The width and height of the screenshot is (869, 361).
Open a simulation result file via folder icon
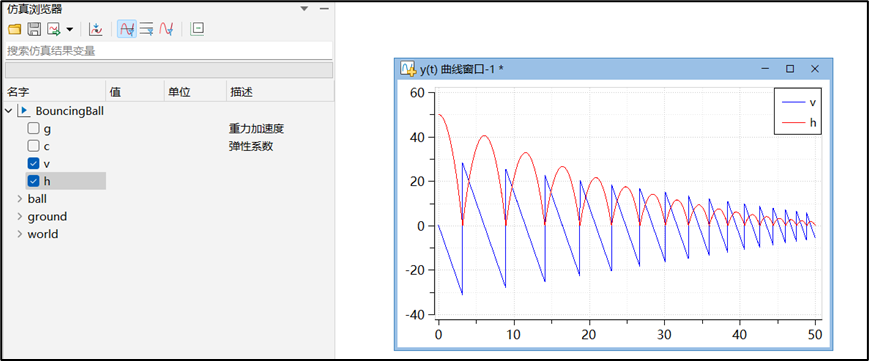(14, 29)
